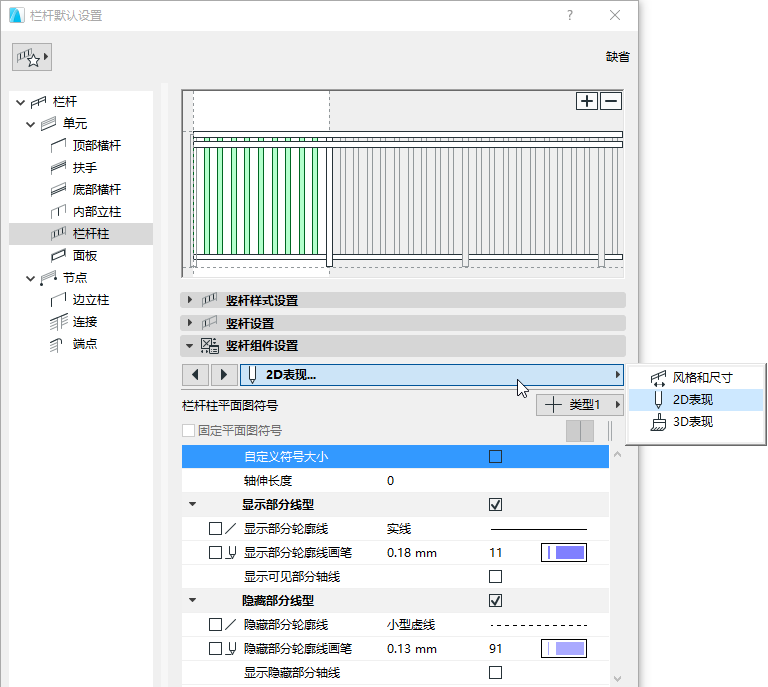
Task: Collapse the 单元 tree branch
Action: point(30,124)
